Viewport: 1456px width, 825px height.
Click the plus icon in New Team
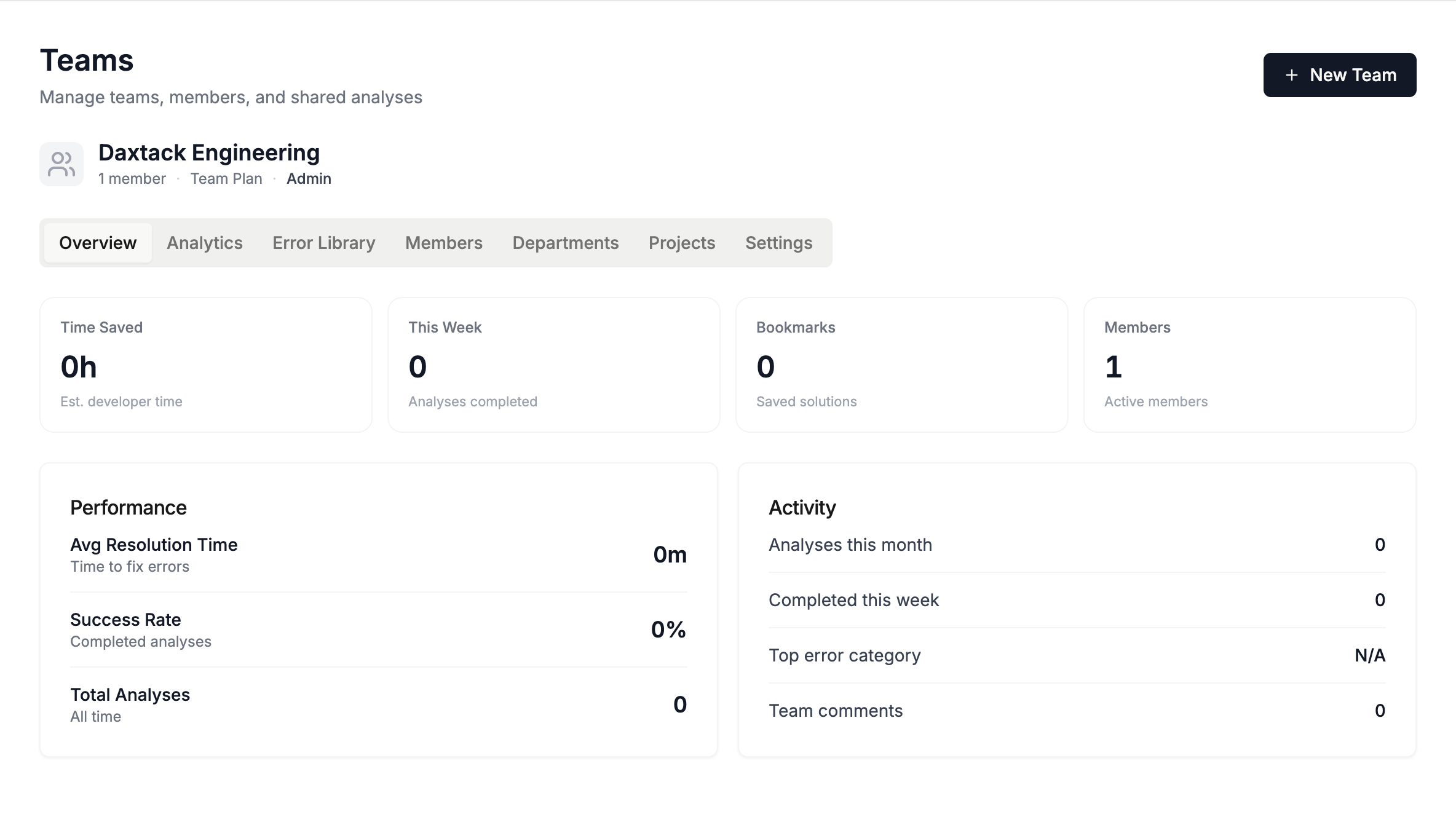(x=1292, y=75)
